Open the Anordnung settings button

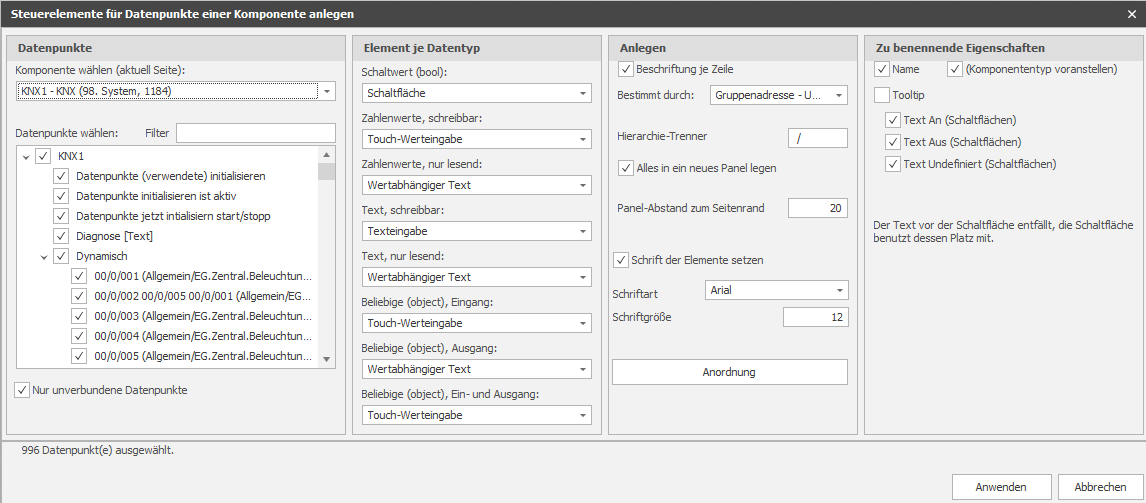[729, 372]
